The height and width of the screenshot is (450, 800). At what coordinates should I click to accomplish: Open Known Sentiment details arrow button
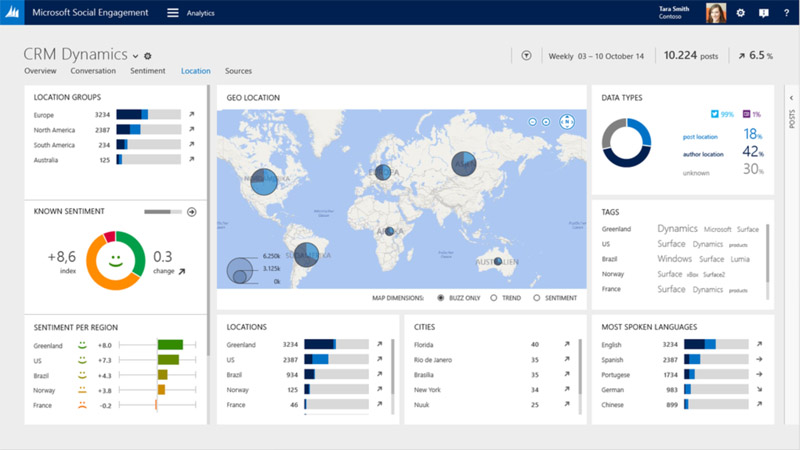tap(192, 212)
